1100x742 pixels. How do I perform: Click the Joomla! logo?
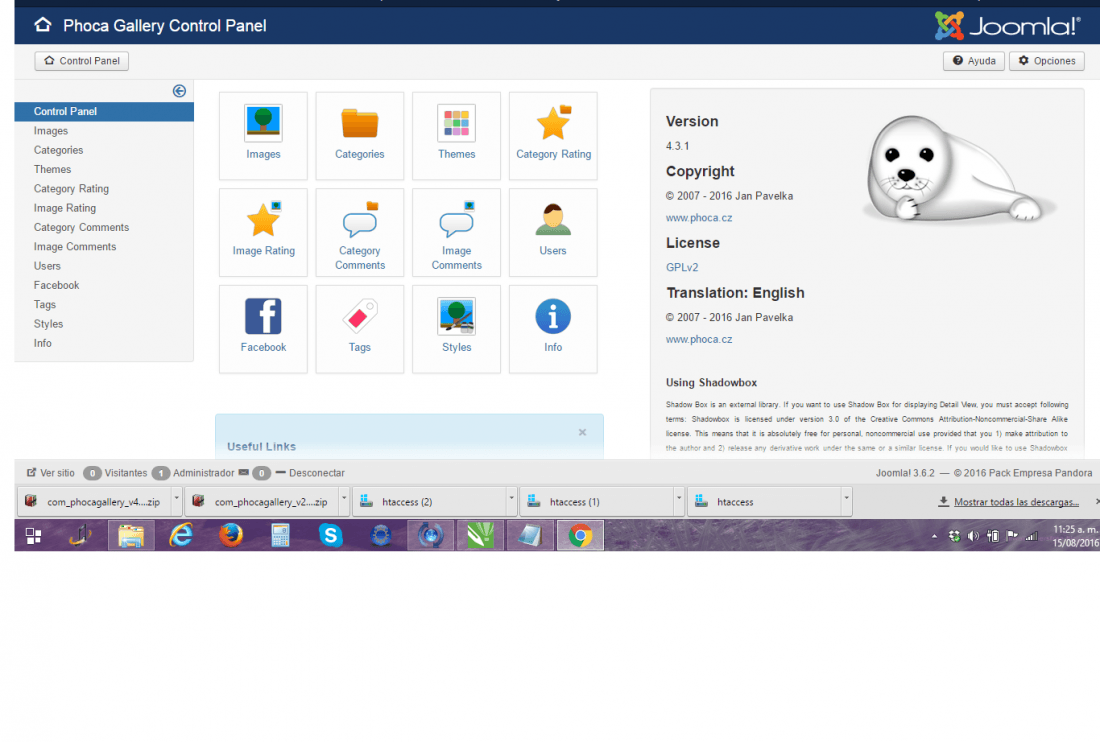point(1007,26)
